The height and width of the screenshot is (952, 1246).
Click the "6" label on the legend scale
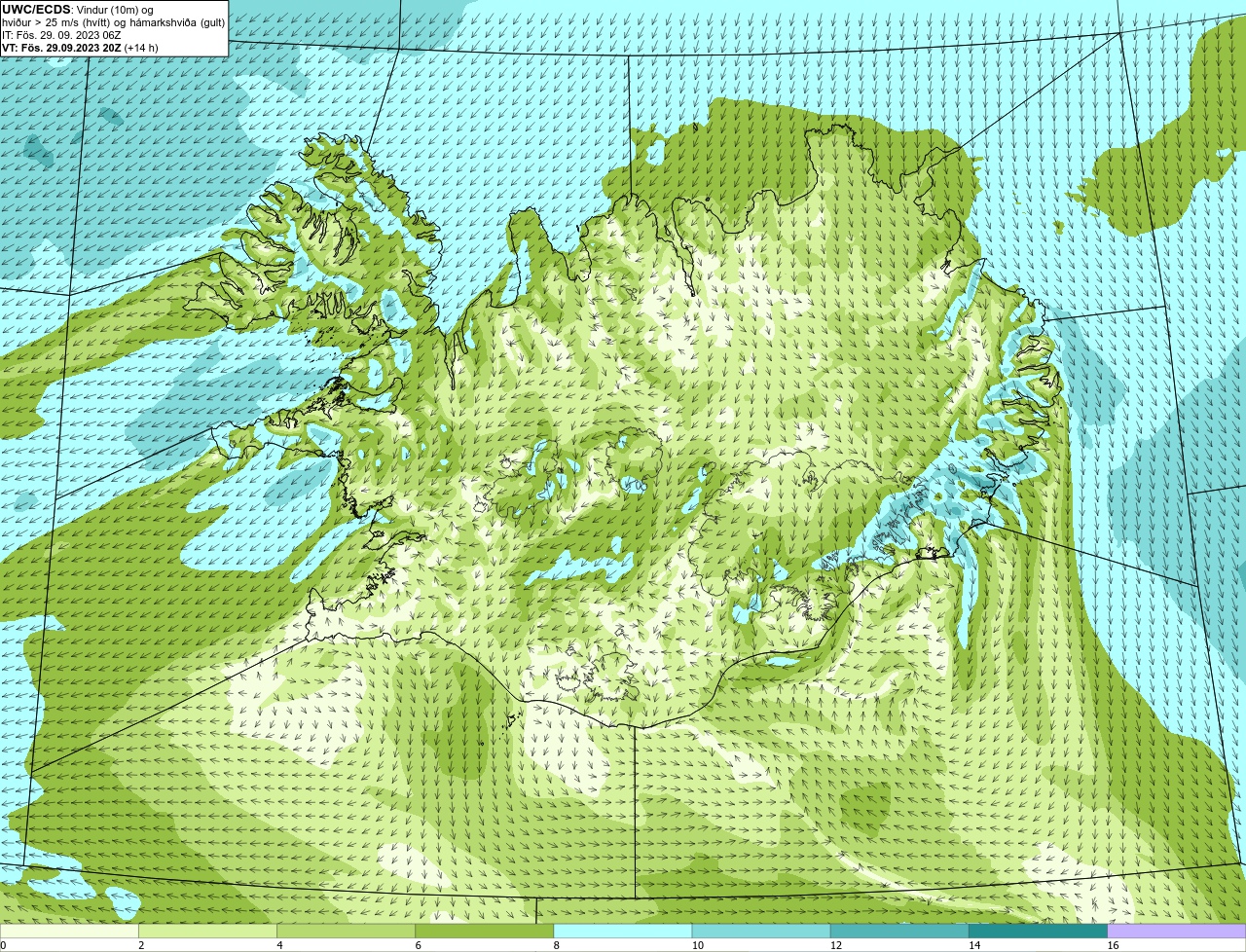[418, 945]
